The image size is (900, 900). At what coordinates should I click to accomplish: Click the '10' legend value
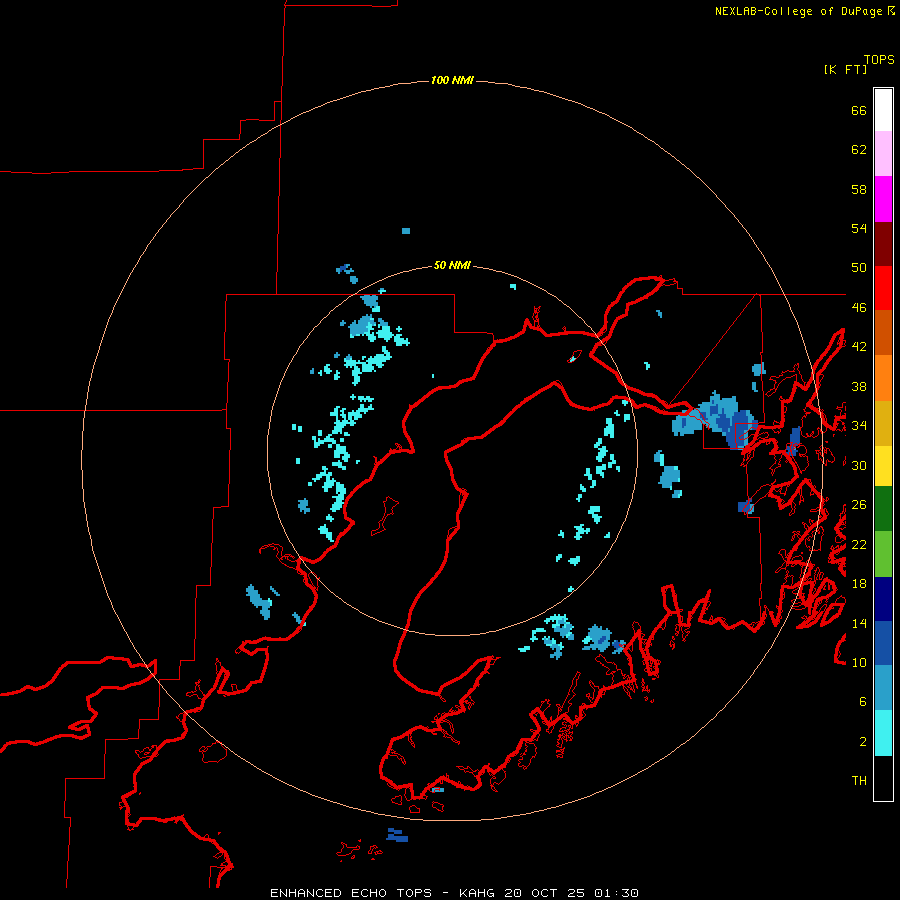tap(859, 662)
